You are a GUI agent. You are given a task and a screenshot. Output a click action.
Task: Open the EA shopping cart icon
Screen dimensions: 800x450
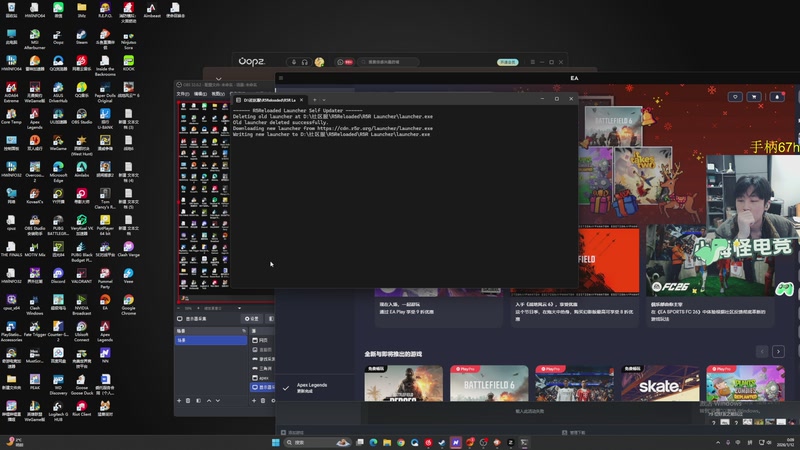(754, 97)
